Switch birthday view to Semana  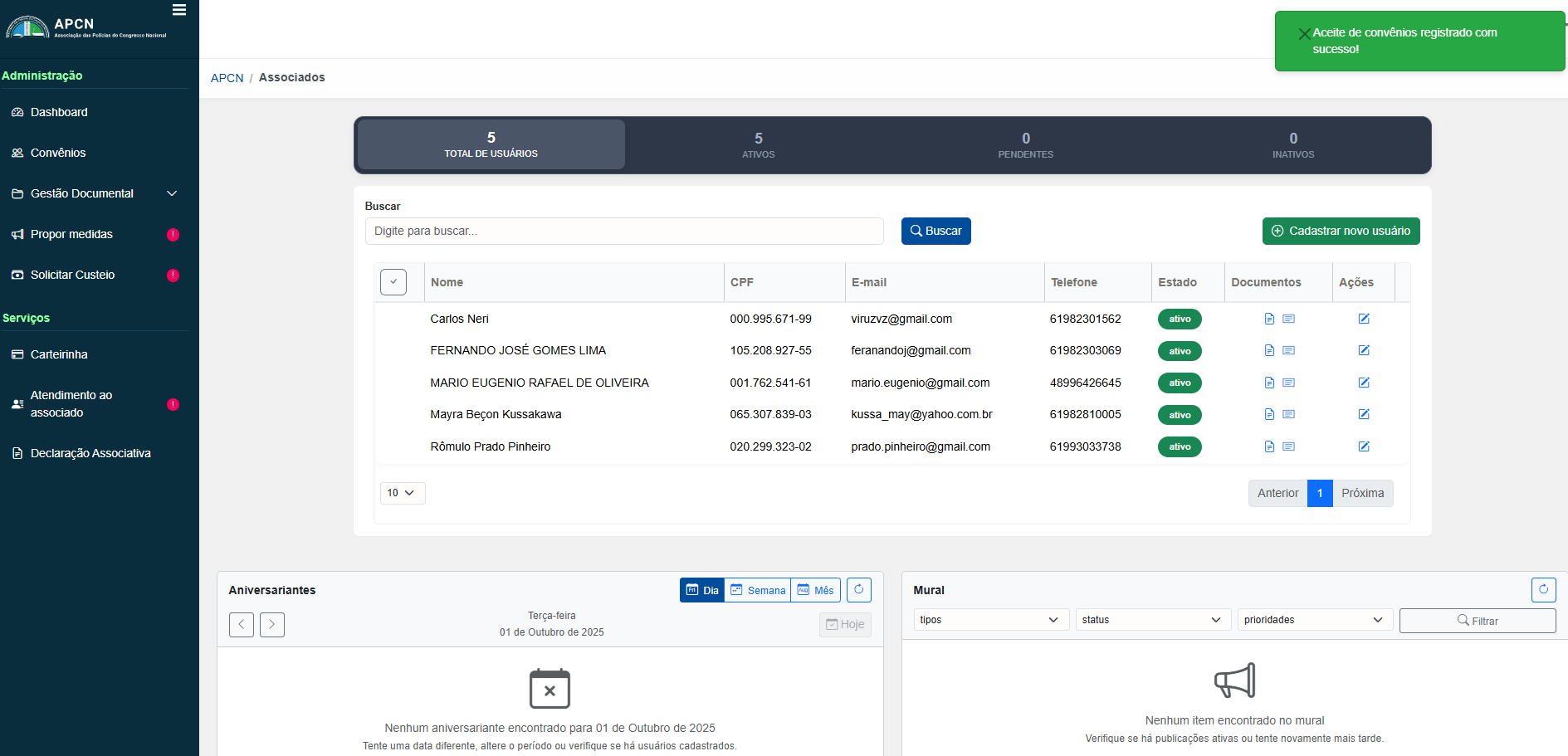tap(757, 590)
